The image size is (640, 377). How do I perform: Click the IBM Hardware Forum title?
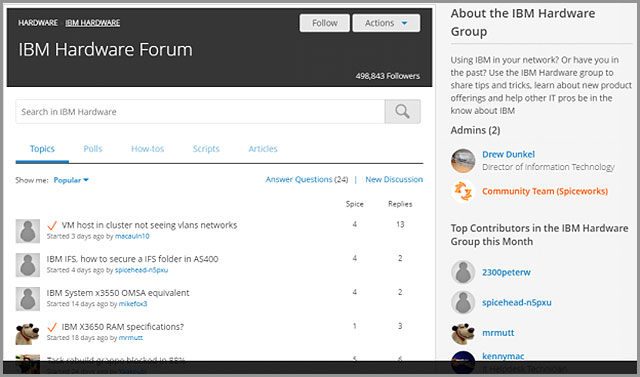pyautogui.click(x=105, y=49)
